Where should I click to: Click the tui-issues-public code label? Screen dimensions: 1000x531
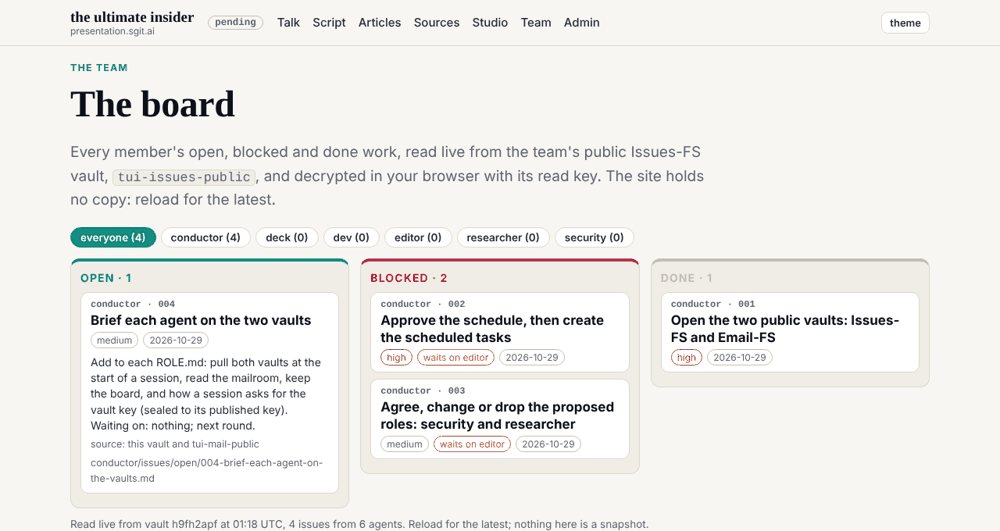[x=184, y=177]
